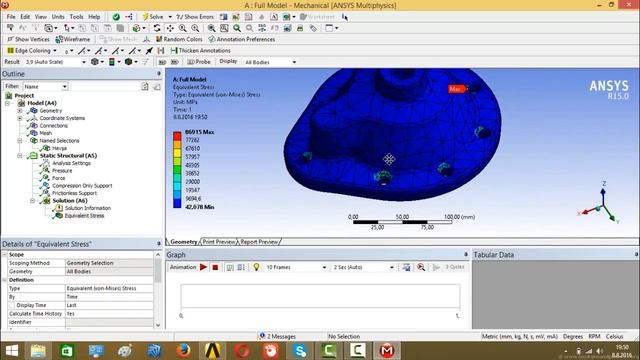Viewport: 640px width, 360px height.
Task: Click the printer icon in the toolbar
Action: (300, 28)
